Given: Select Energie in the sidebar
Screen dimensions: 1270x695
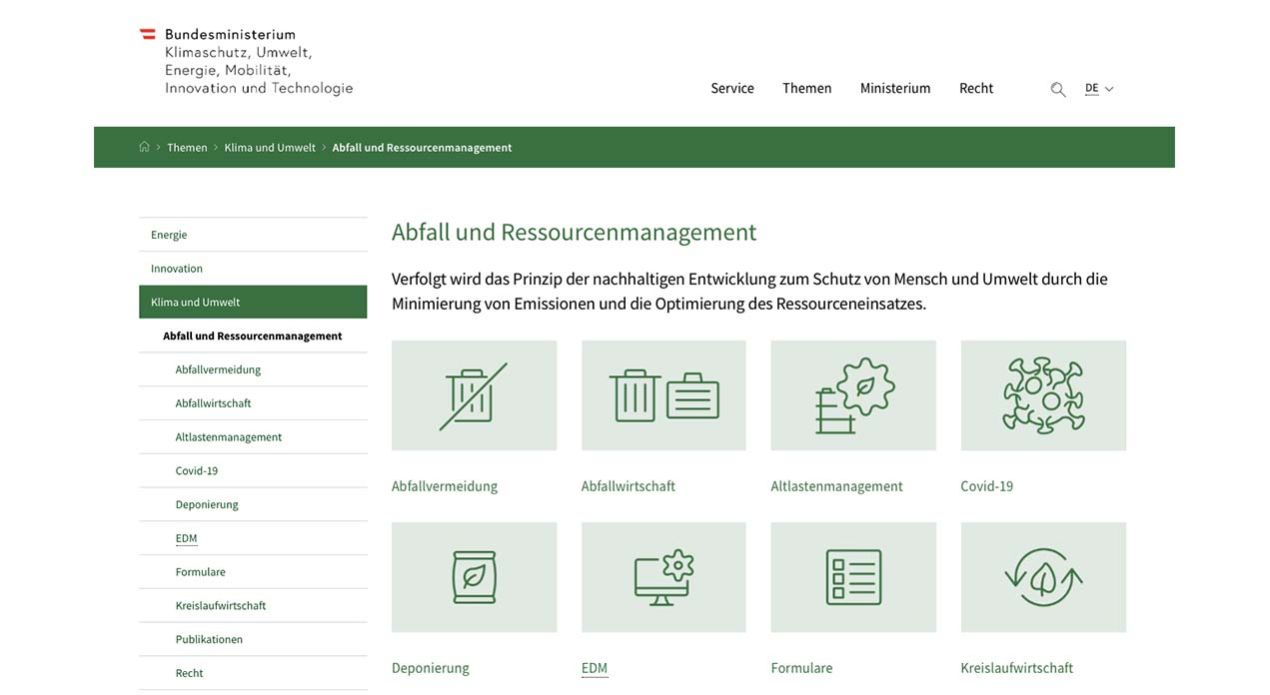Looking at the screenshot, I should point(253,235).
